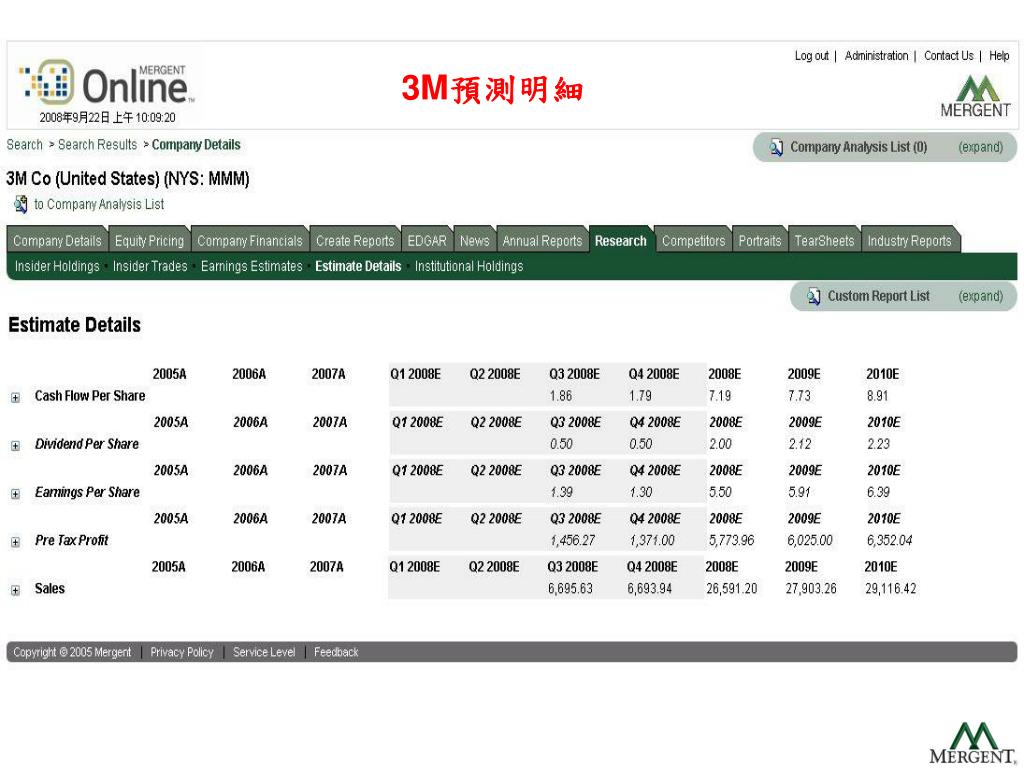Viewport: 1024px width, 768px height.
Task: Click 'to Company Analysis List' link
Action: pos(99,204)
